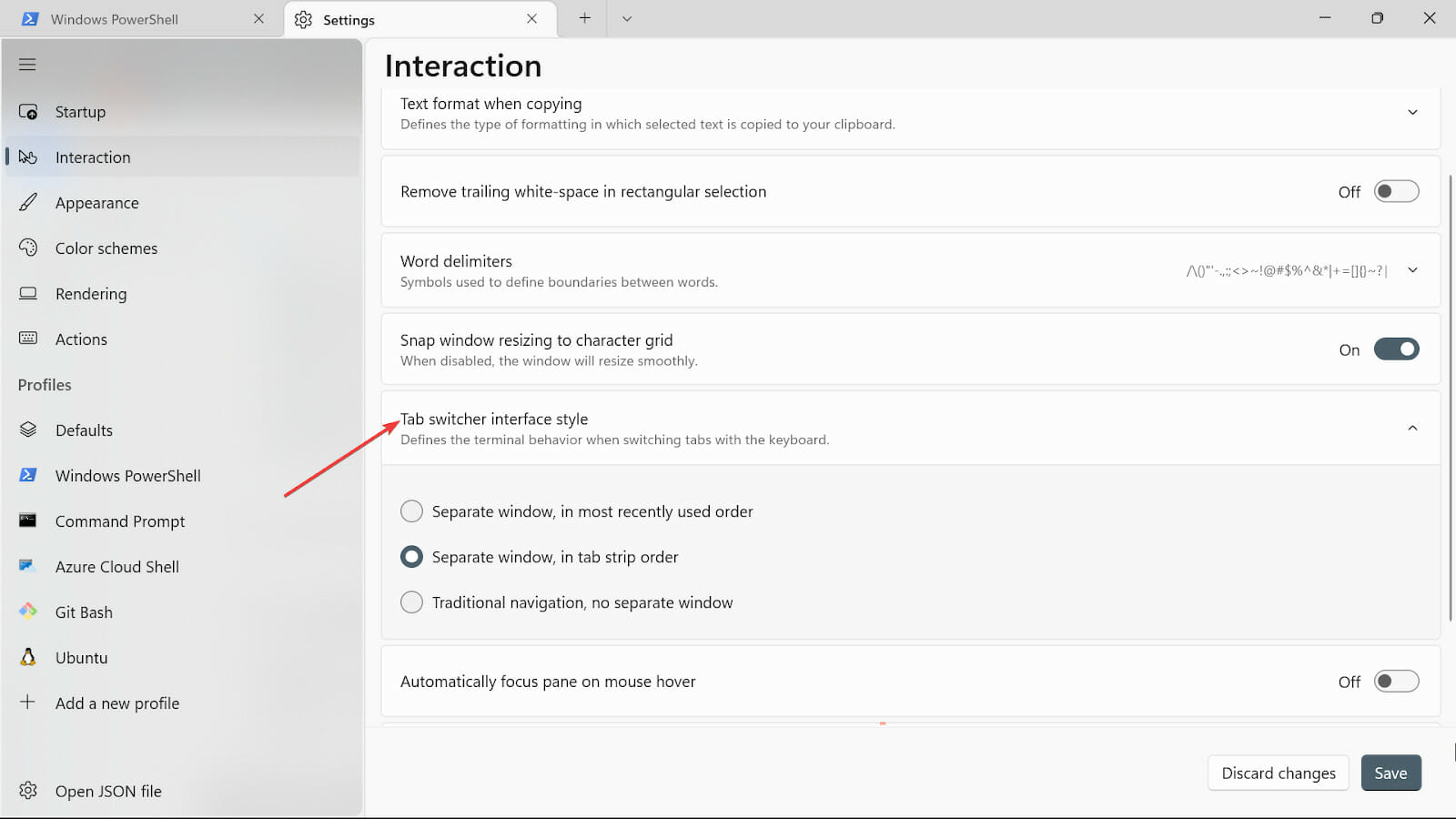Click Save to apply changes

[x=1390, y=773]
